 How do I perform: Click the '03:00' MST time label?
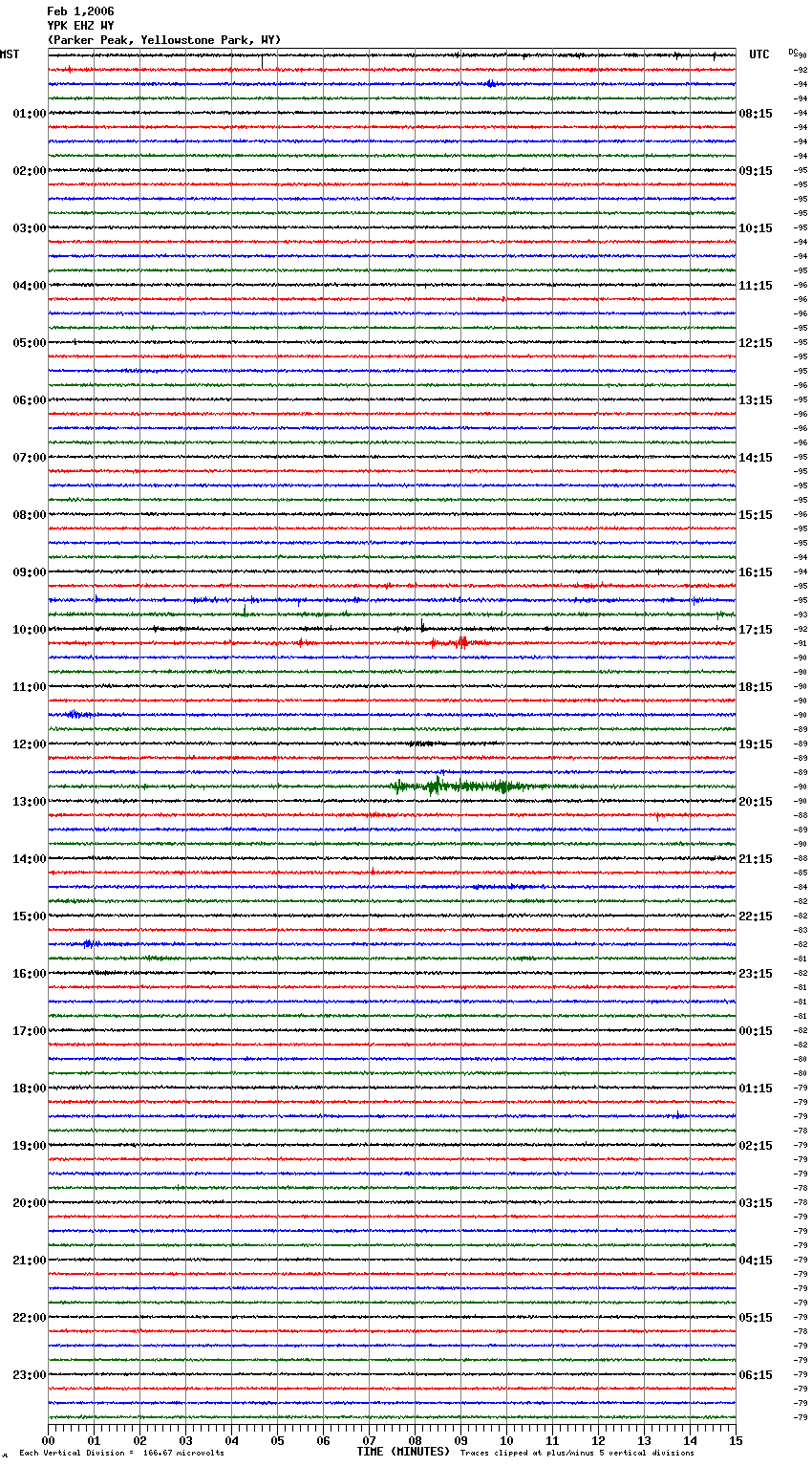tap(30, 228)
